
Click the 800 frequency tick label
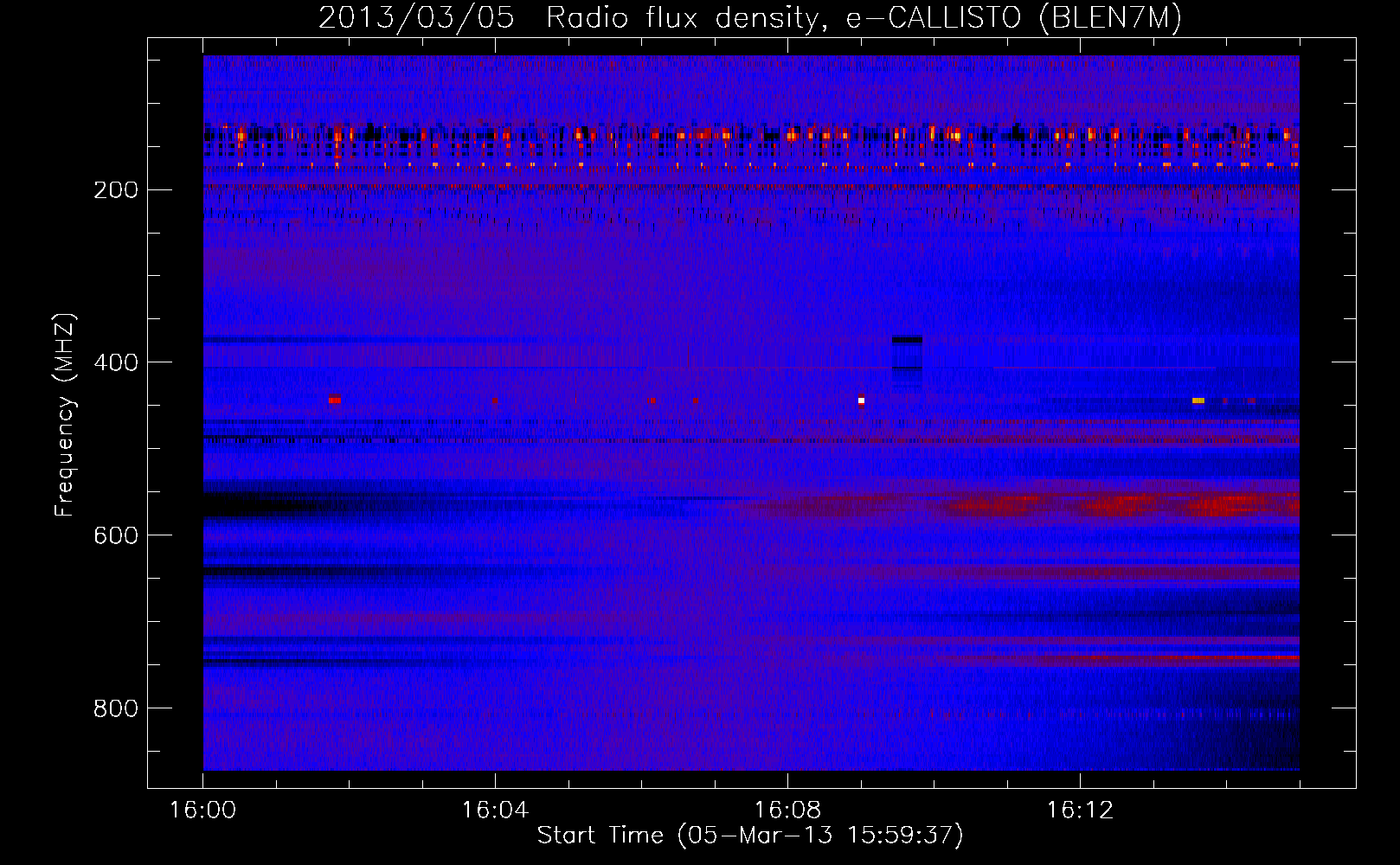[115, 708]
